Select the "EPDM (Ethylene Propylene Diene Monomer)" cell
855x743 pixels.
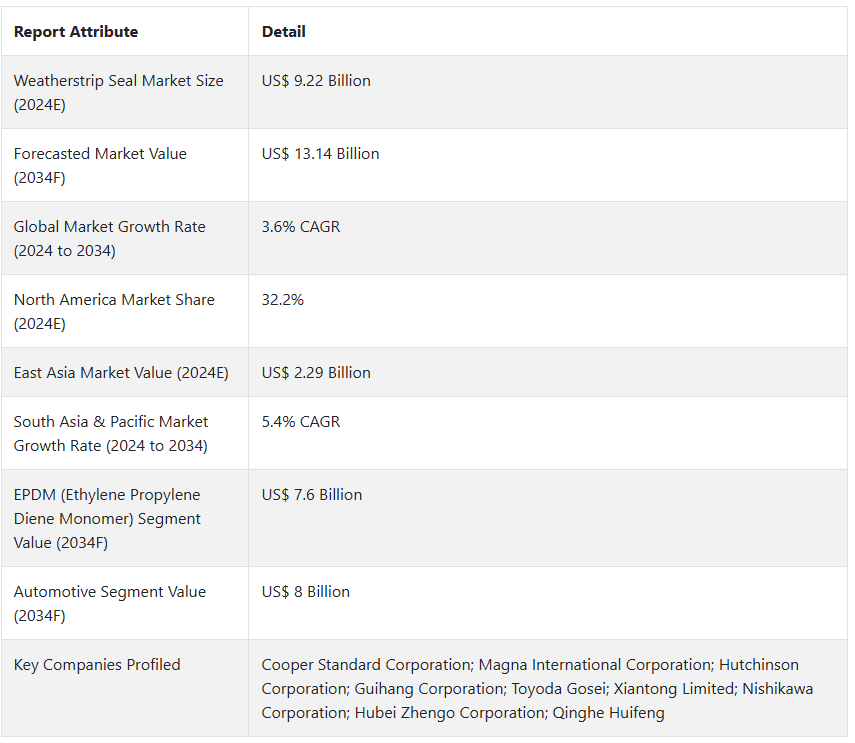107,518
